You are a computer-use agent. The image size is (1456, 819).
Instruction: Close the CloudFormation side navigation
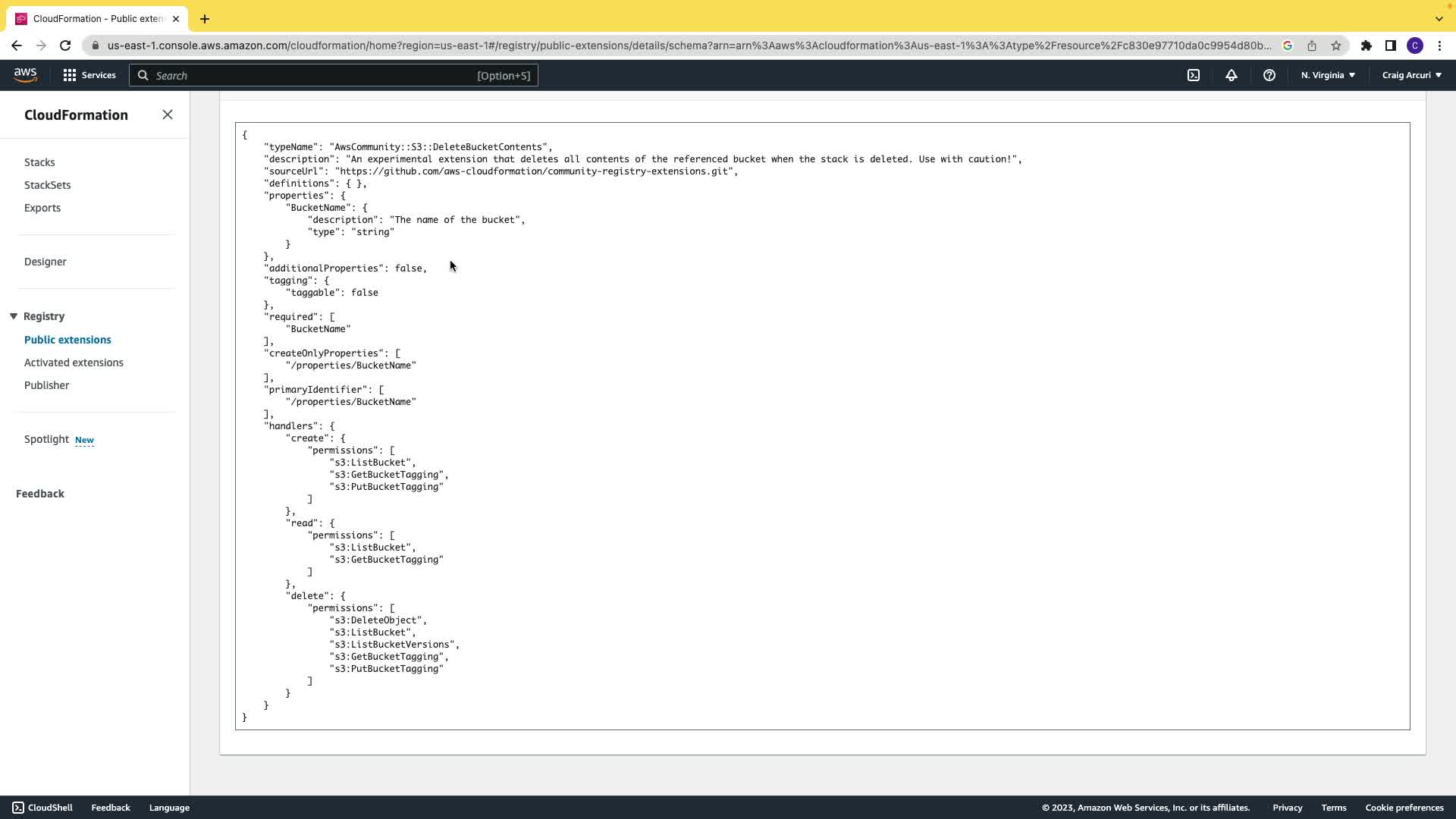(x=168, y=115)
